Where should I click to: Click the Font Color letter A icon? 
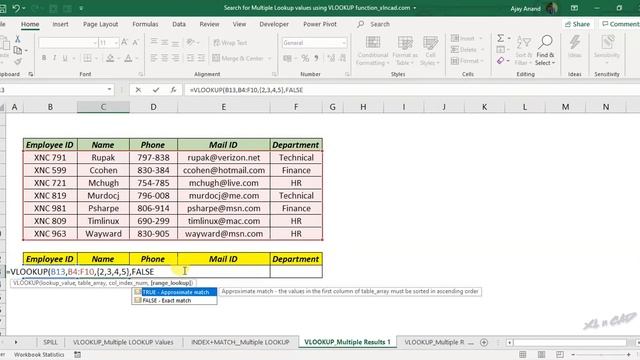tap(128, 58)
